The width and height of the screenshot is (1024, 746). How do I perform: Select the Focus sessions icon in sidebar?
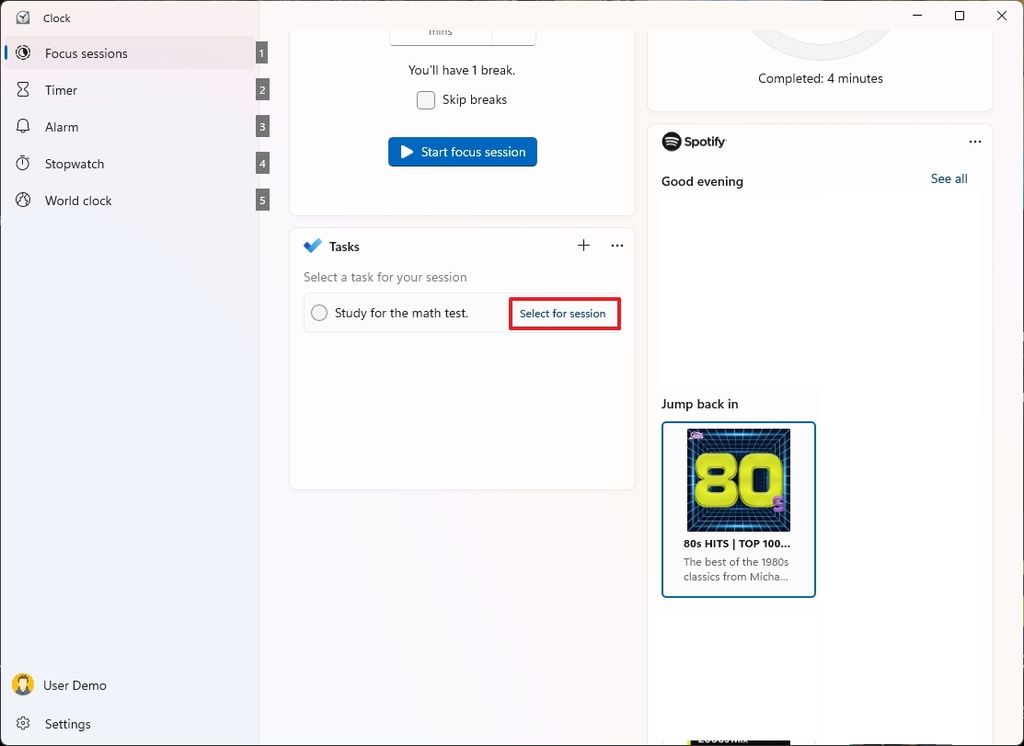22,53
